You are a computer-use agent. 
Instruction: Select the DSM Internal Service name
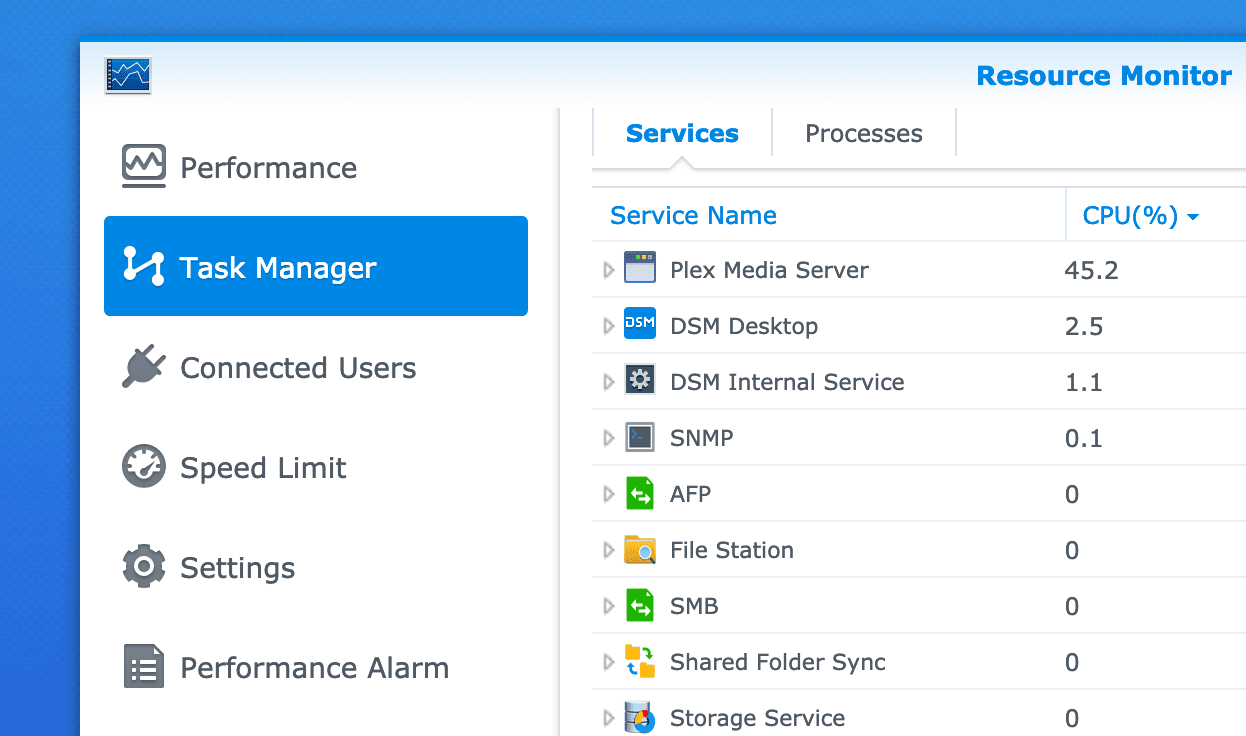click(787, 382)
